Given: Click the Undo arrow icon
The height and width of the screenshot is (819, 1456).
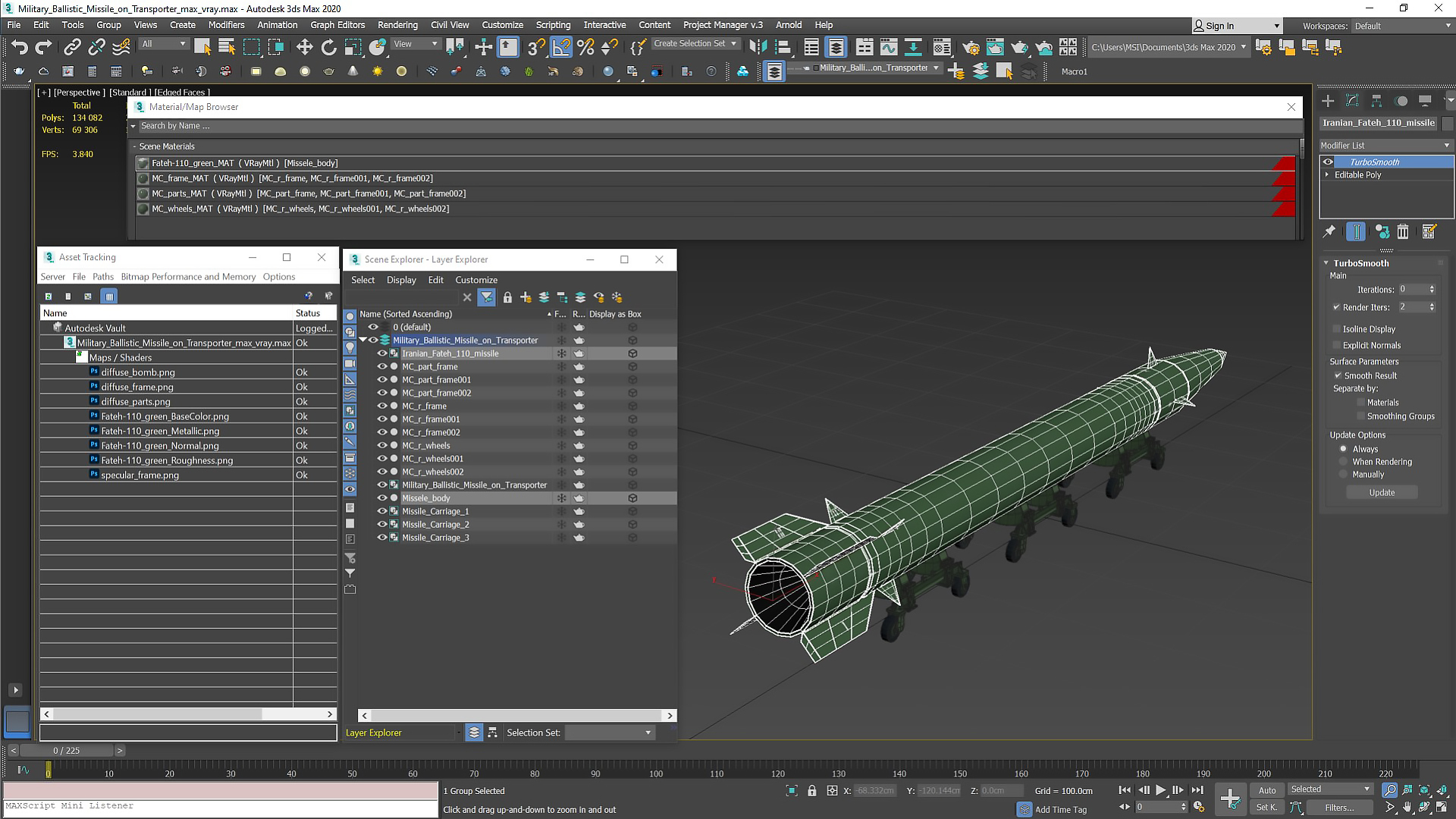Looking at the screenshot, I should tap(20, 47).
